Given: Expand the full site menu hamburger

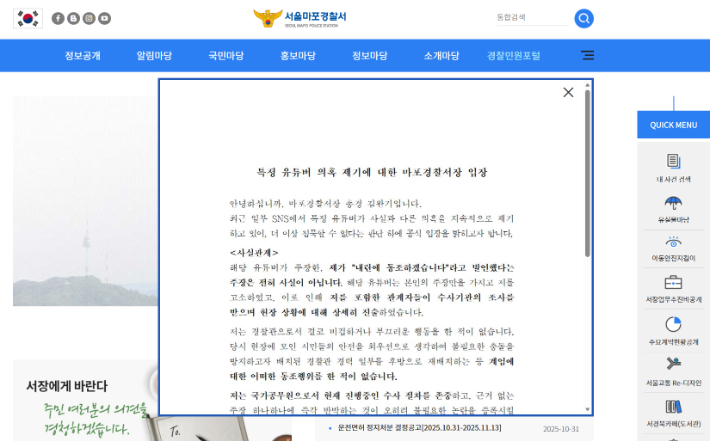Looking at the screenshot, I should coord(587,56).
